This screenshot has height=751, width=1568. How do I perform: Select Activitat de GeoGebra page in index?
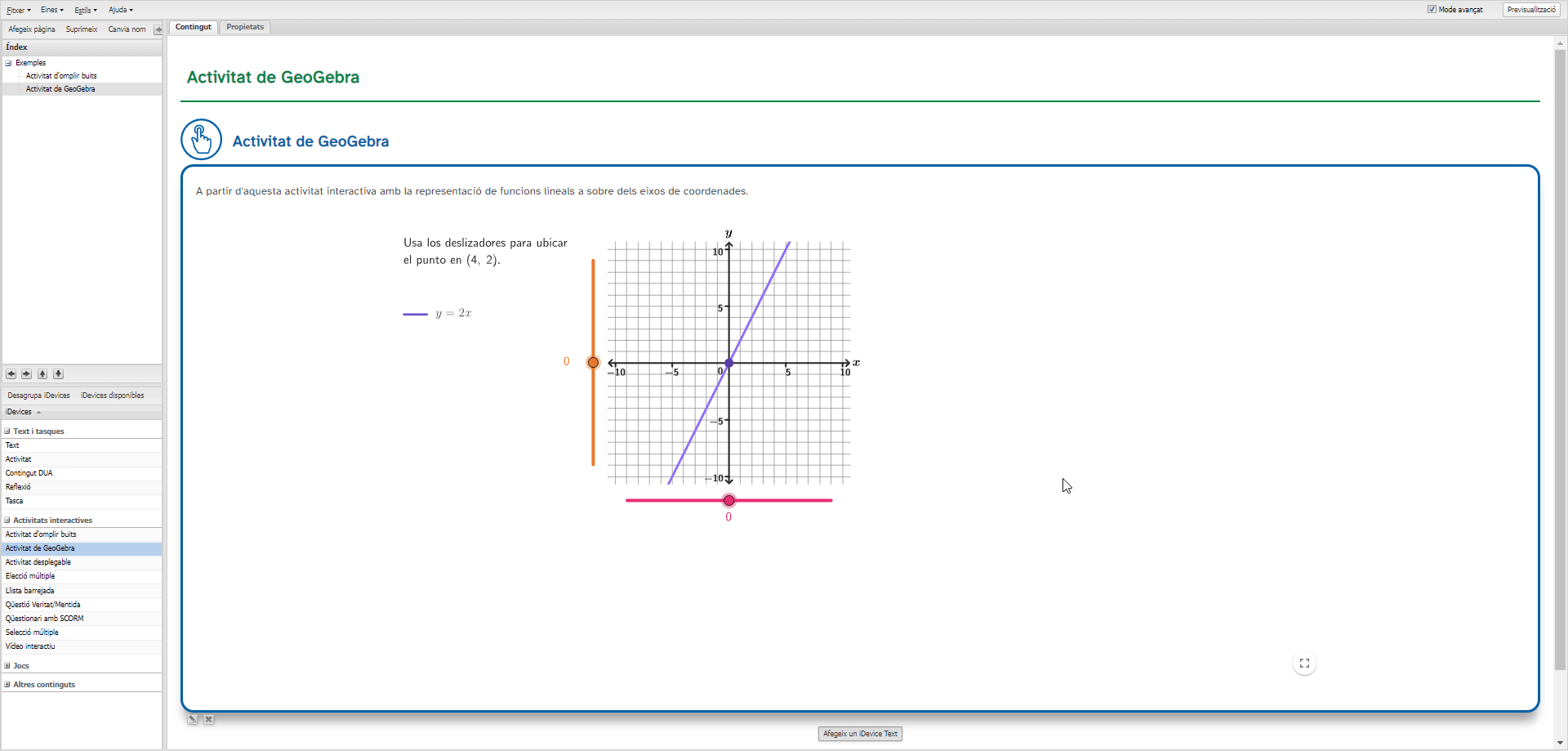click(60, 89)
